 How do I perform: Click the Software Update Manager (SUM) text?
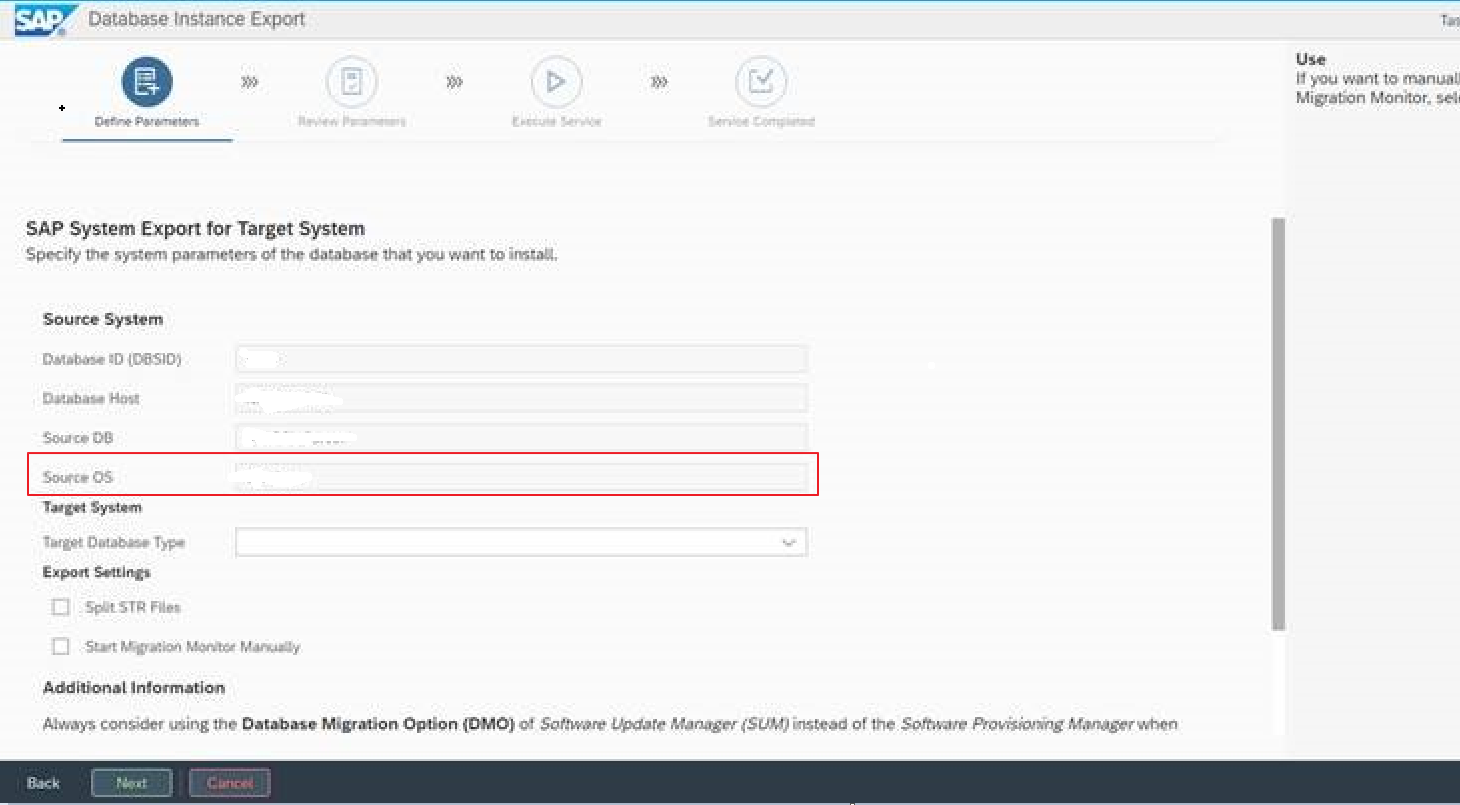664,724
